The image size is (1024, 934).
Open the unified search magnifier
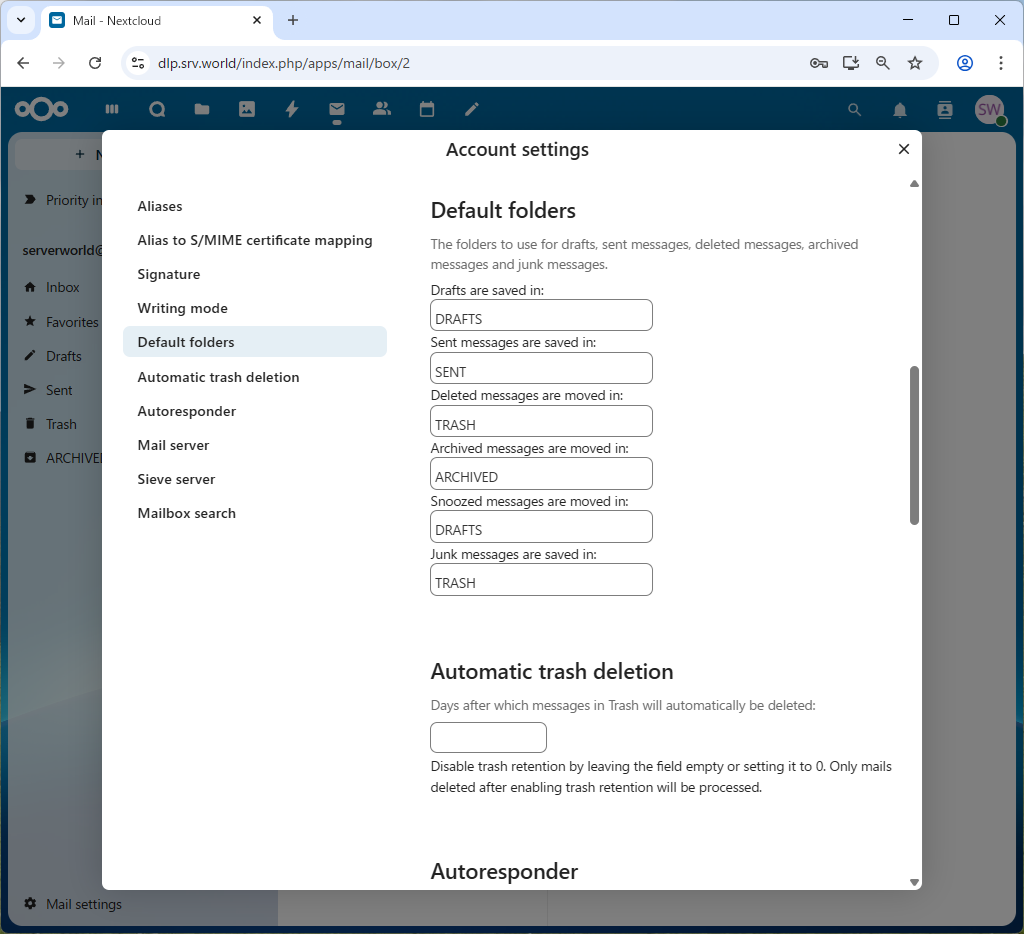click(x=854, y=110)
